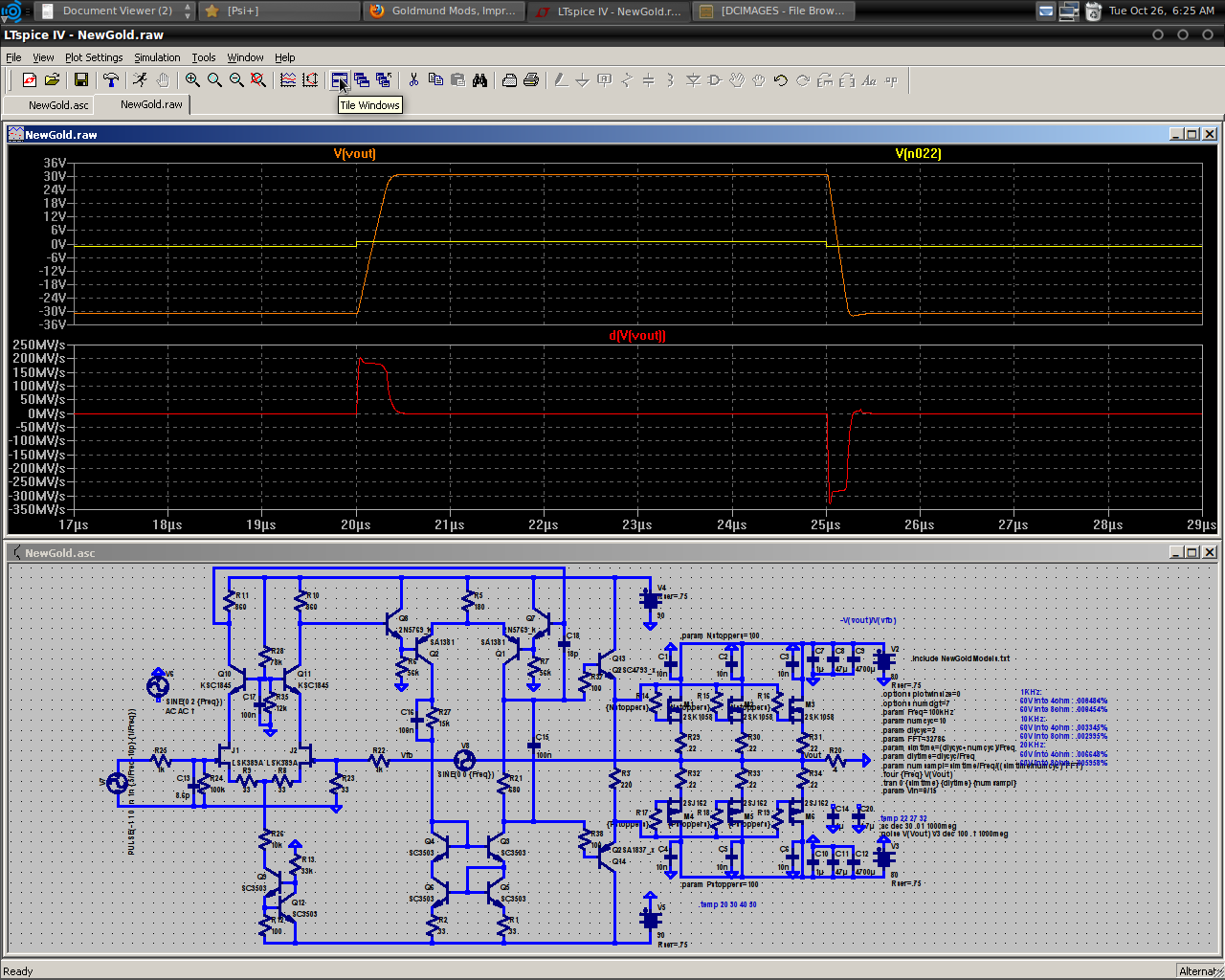The height and width of the screenshot is (980, 1225).
Task: Open the View menu
Action: 43,57
